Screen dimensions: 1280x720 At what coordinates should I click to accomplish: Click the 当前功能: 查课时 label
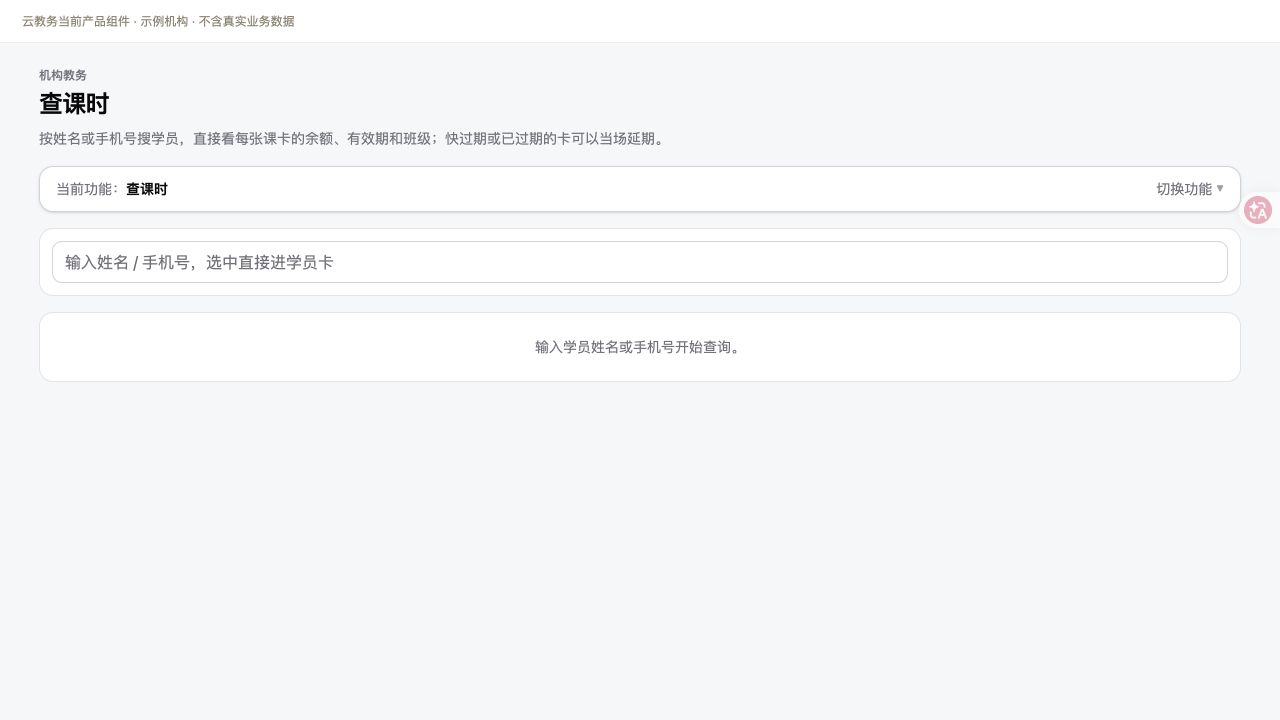pyautogui.click(x=112, y=189)
